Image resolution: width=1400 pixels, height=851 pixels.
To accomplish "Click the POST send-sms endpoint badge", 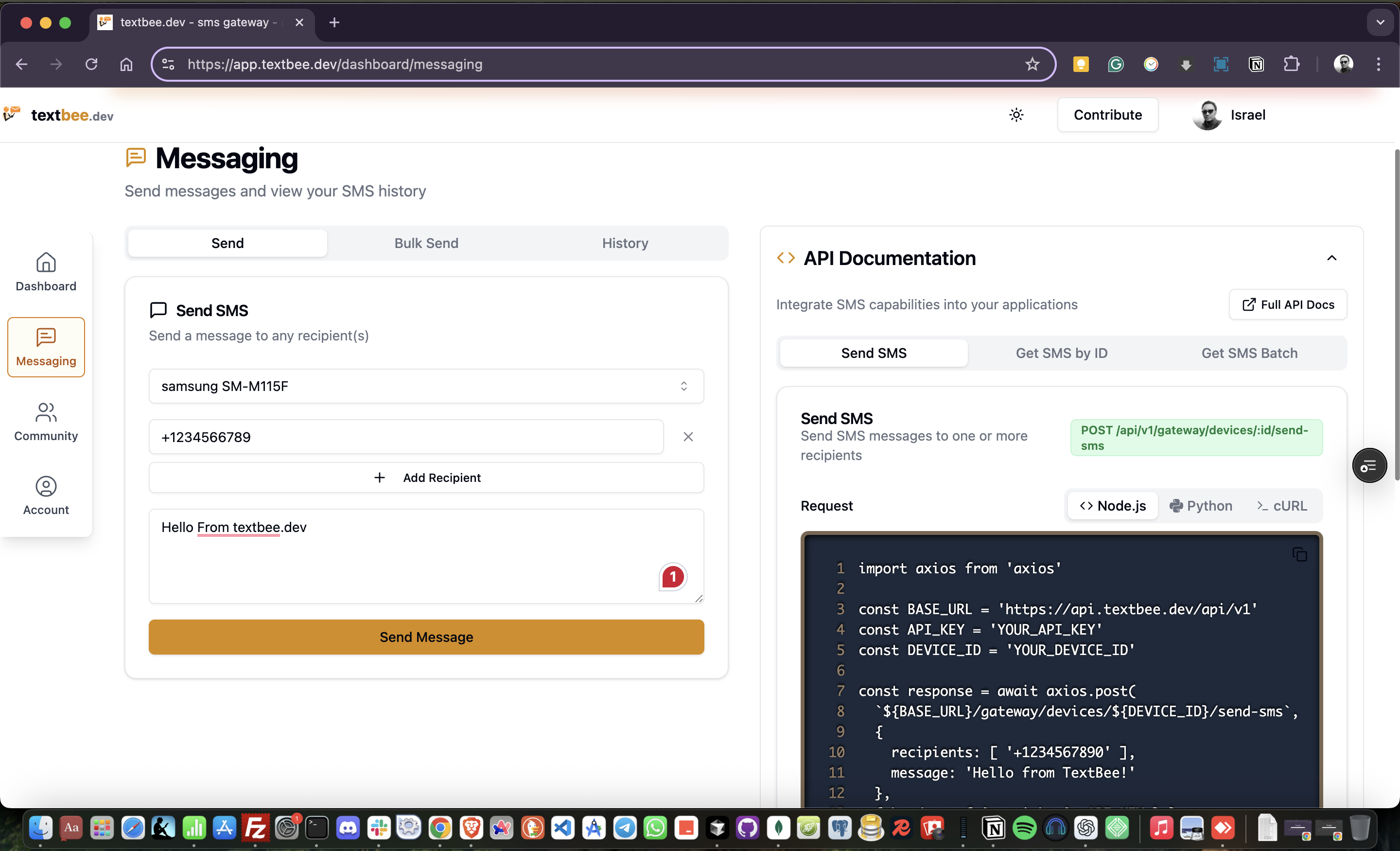I will point(1196,437).
